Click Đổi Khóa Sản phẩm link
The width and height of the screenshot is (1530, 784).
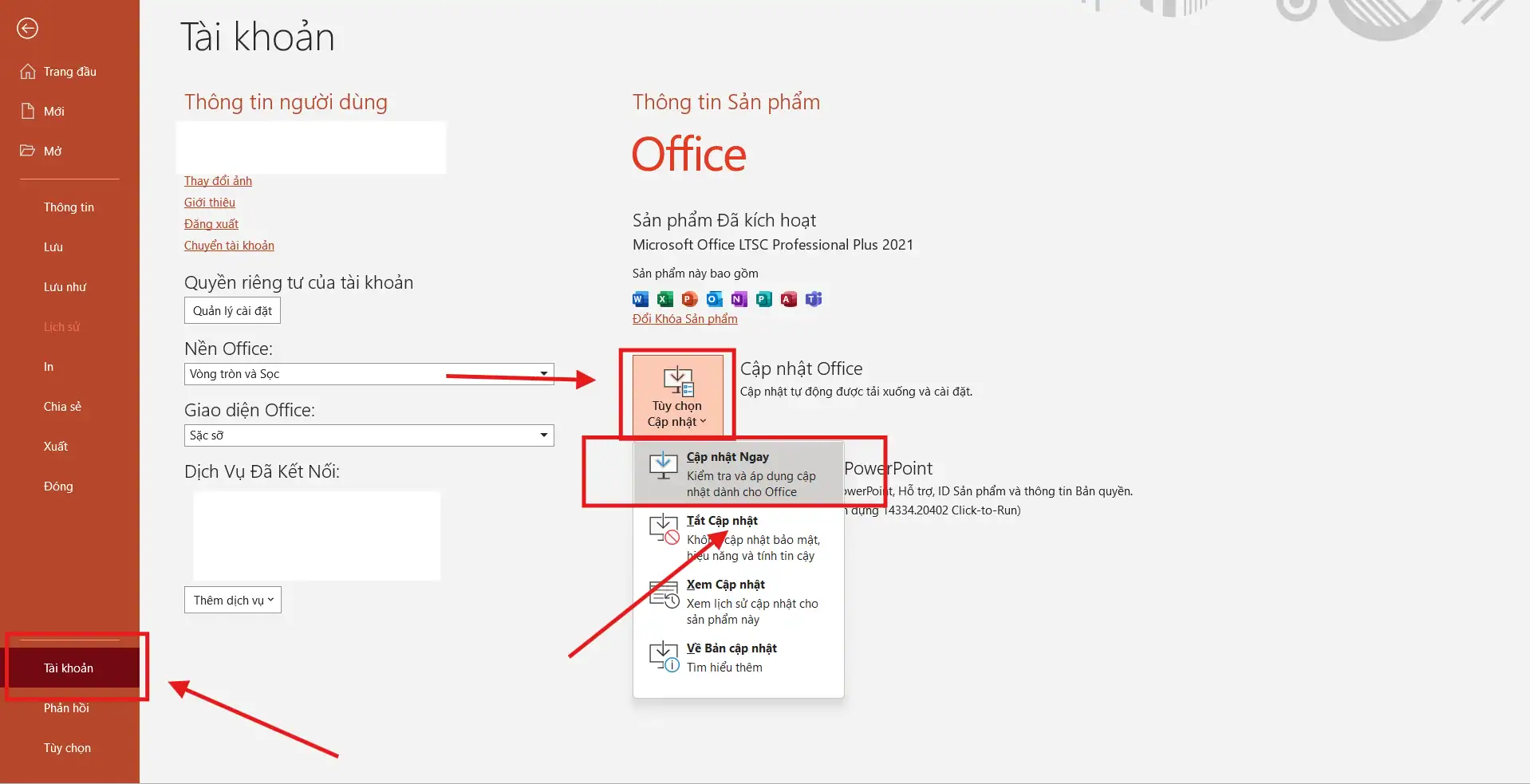[x=684, y=319]
